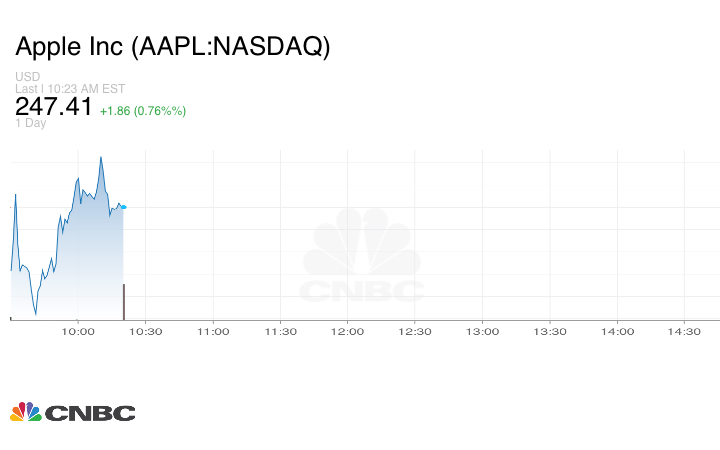Click the USD currency label

(x=27, y=77)
